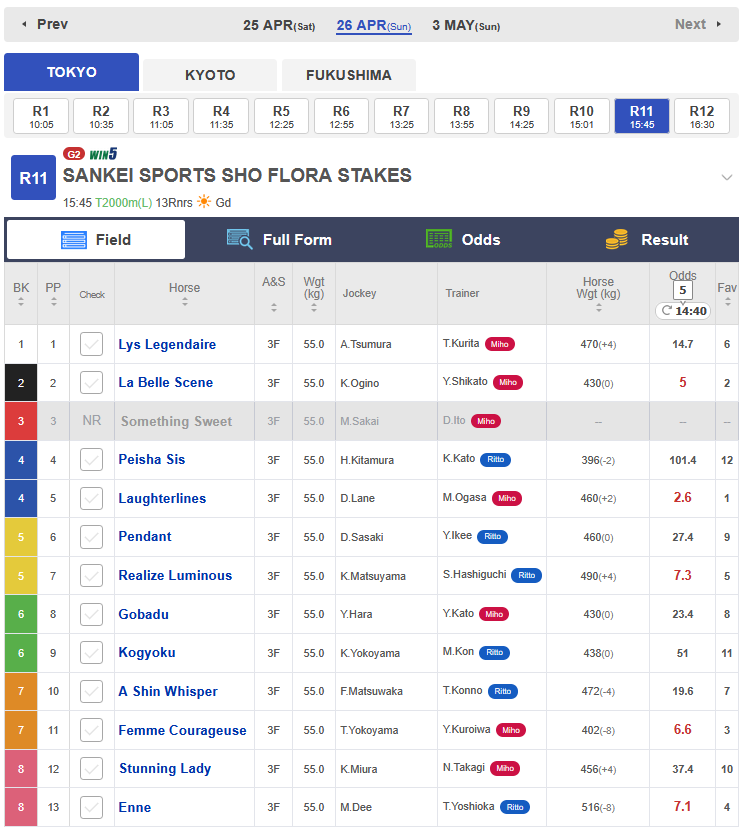The height and width of the screenshot is (832, 746).
Task: Tick the check box for Femme Courageuse
Action: (x=91, y=730)
